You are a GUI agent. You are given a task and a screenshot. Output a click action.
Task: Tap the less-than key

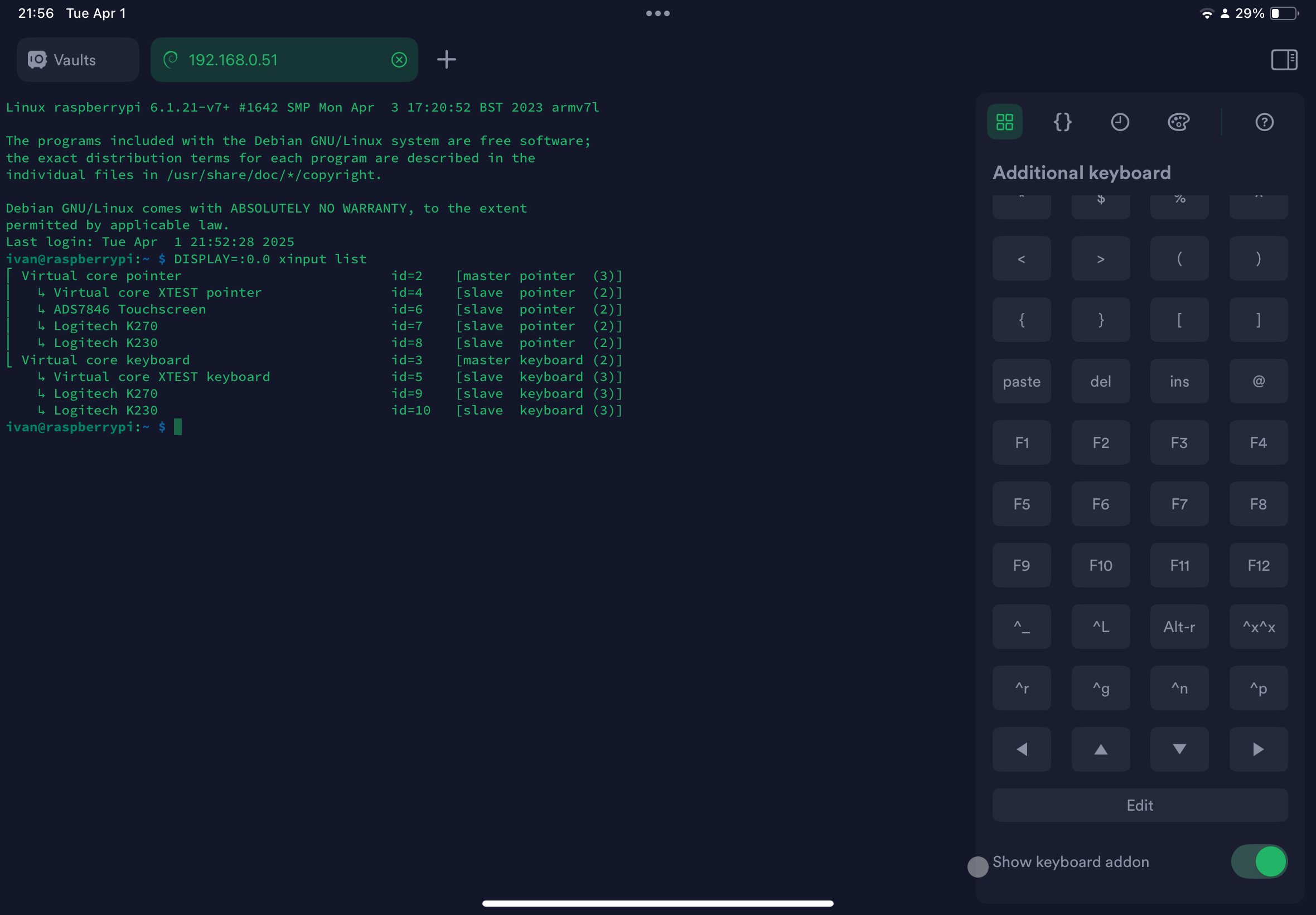(1022, 258)
